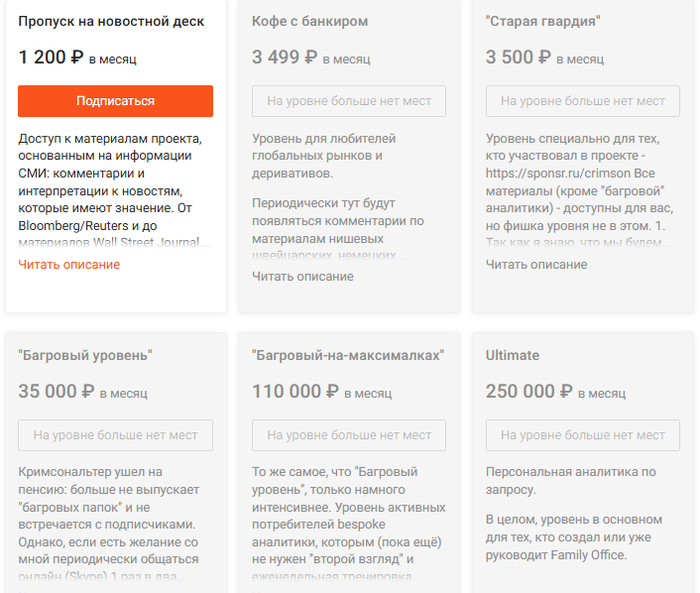Click the orange Подписаться button
The width and height of the screenshot is (700, 593).
[x=115, y=101]
